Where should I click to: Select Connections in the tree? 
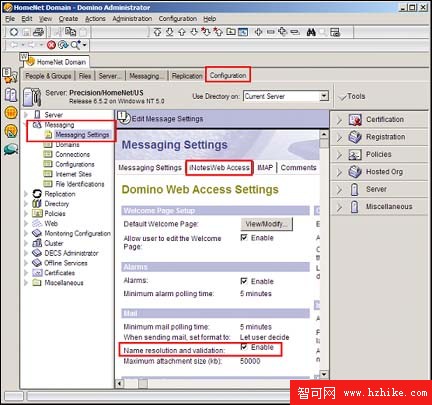73,154
